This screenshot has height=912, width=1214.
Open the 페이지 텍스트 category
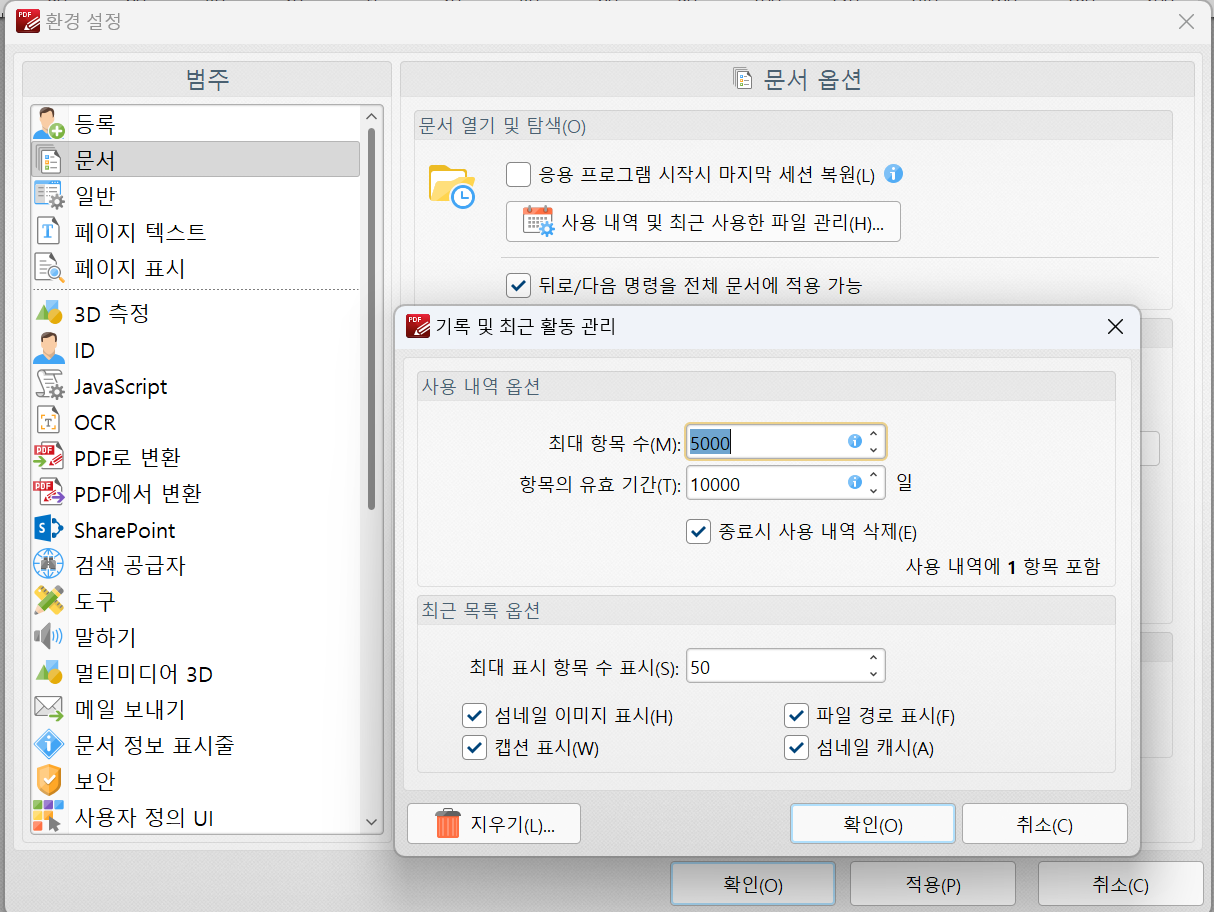pyautogui.click(x=140, y=232)
